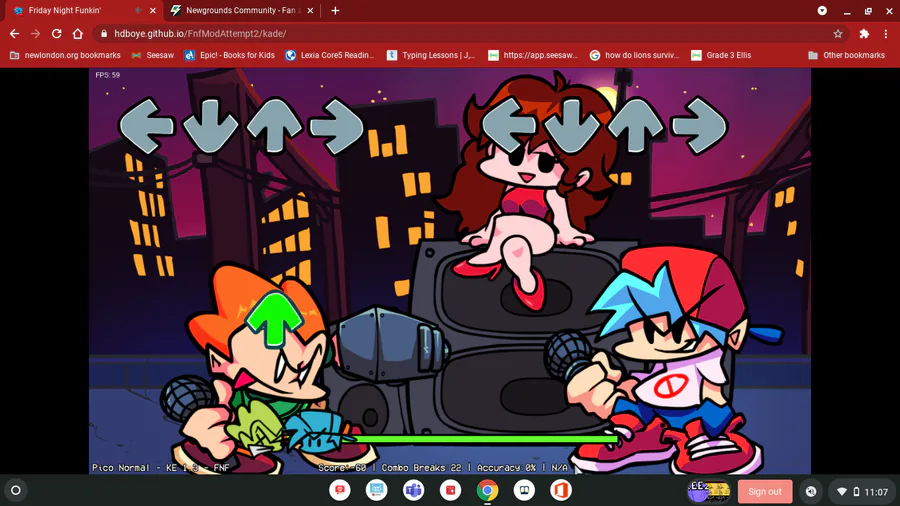
Task: Click Boyfriend's health bar icon
Action: pyautogui.click(x=317, y=431)
